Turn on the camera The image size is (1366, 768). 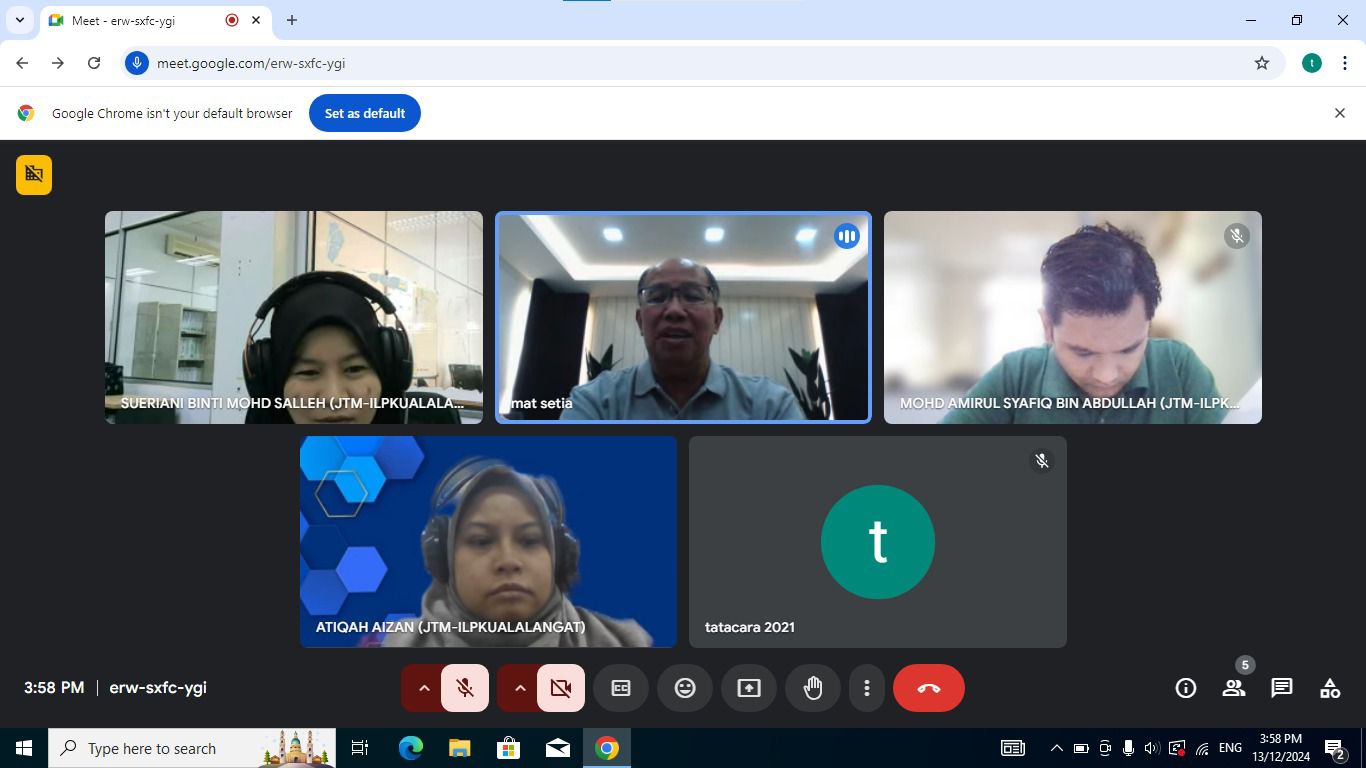559,688
